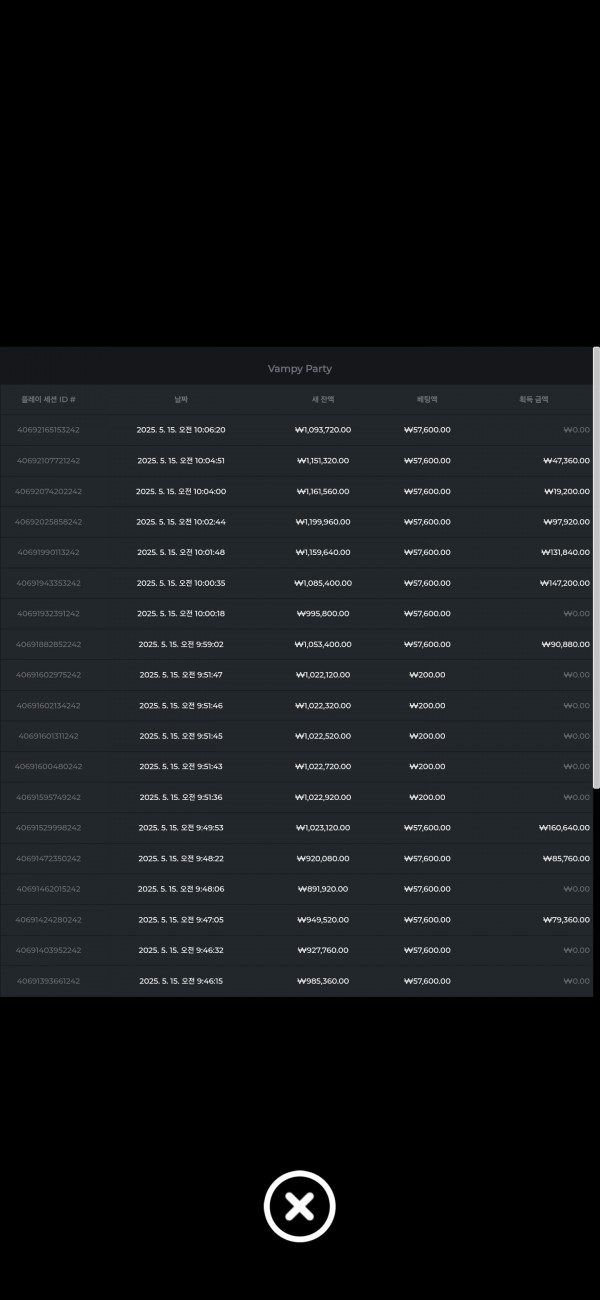Select session ID 40691529998242
The image size is (600, 1300).
tap(49, 828)
